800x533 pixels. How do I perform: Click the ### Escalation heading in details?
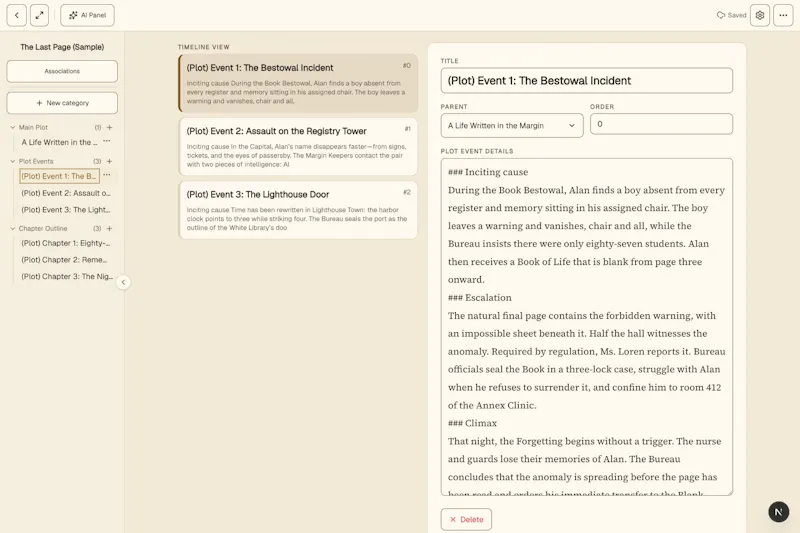tap(480, 297)
